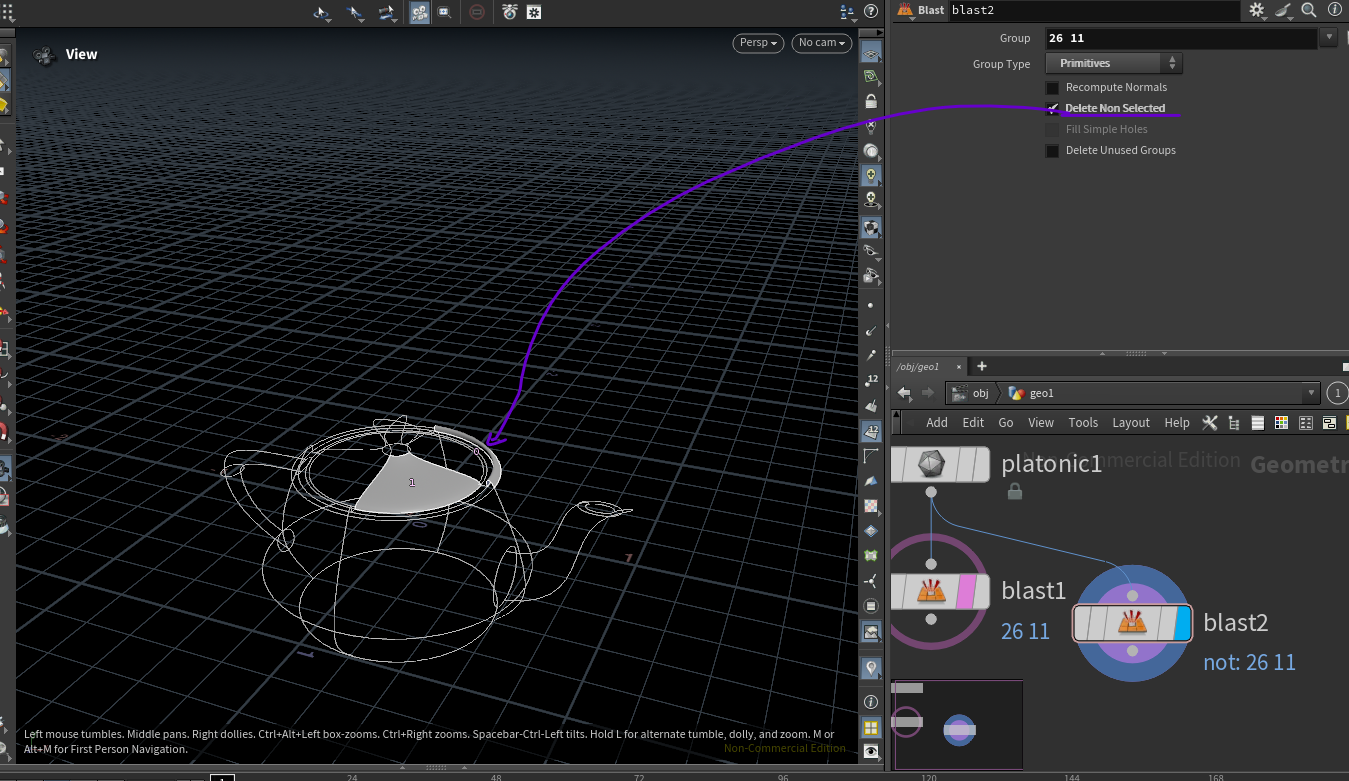Close the /obj/geo1 tab with its x

[x=958, y=366]
